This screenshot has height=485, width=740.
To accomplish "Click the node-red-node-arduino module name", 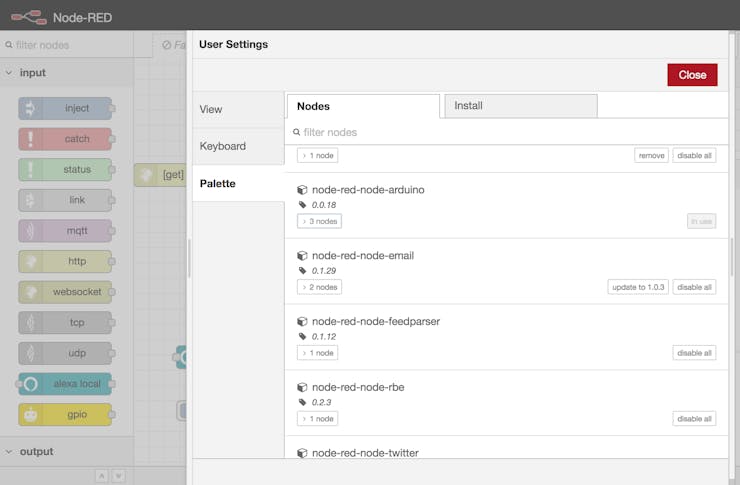I will coord(368,190).
